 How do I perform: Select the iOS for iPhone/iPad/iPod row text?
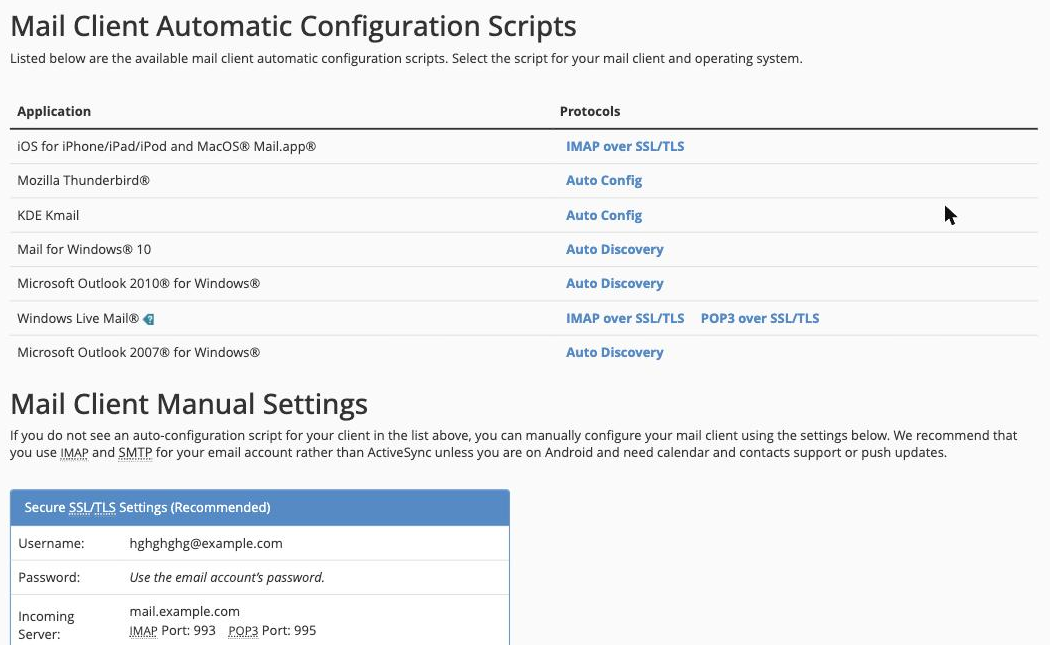click(x=167, y=146)
